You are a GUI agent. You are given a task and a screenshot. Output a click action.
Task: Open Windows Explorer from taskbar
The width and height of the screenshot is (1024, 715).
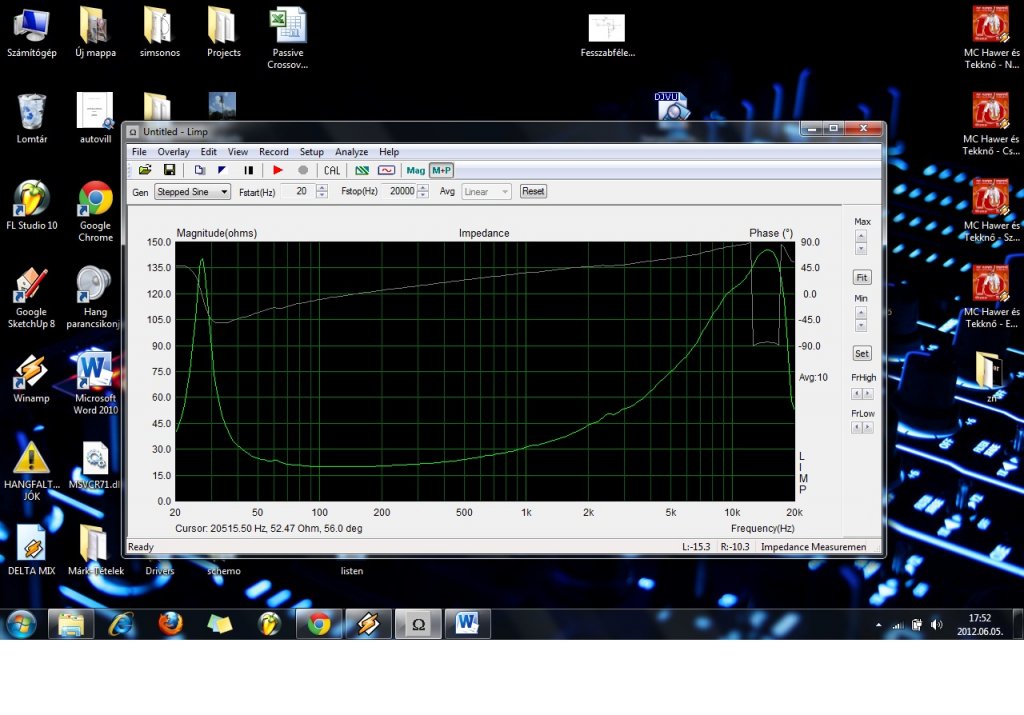click(71, 624)
